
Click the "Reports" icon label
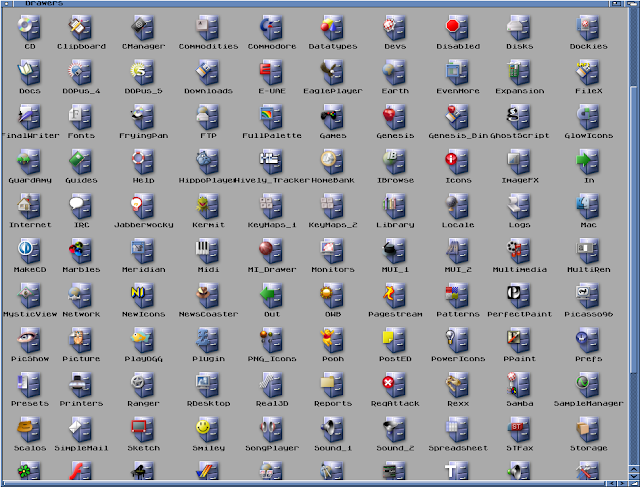pyautogui.click(x=333, y=403)
